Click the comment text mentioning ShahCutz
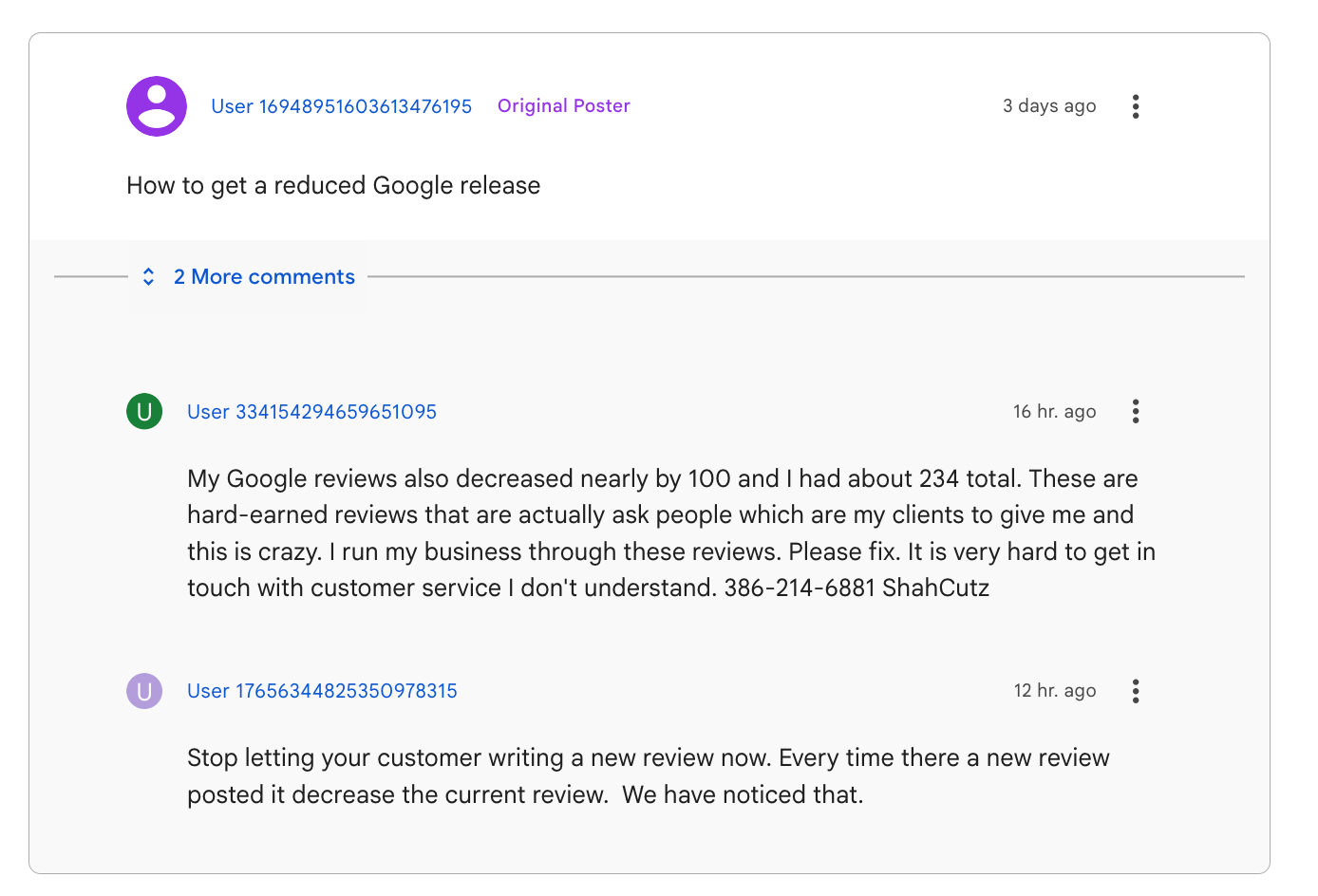Screen dimensions: 1318x896 tap(671, 532)
